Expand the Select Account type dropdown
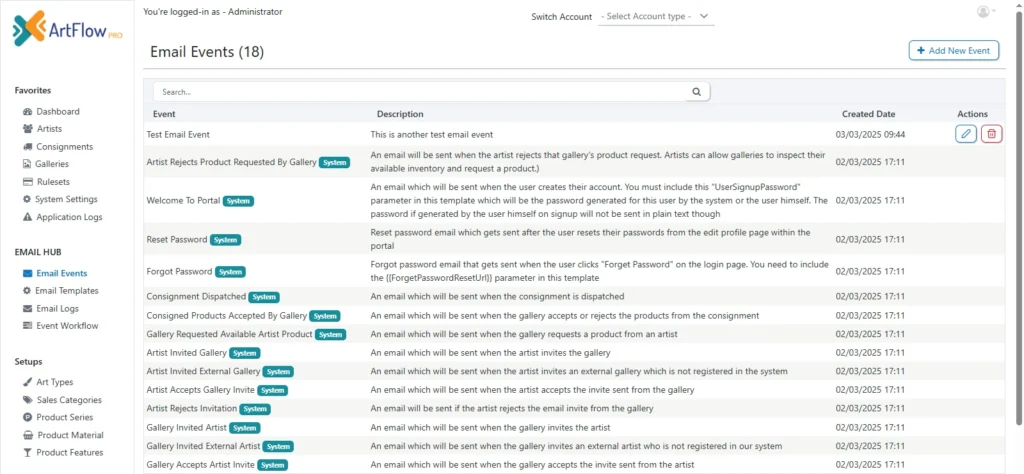 (656, 16)
